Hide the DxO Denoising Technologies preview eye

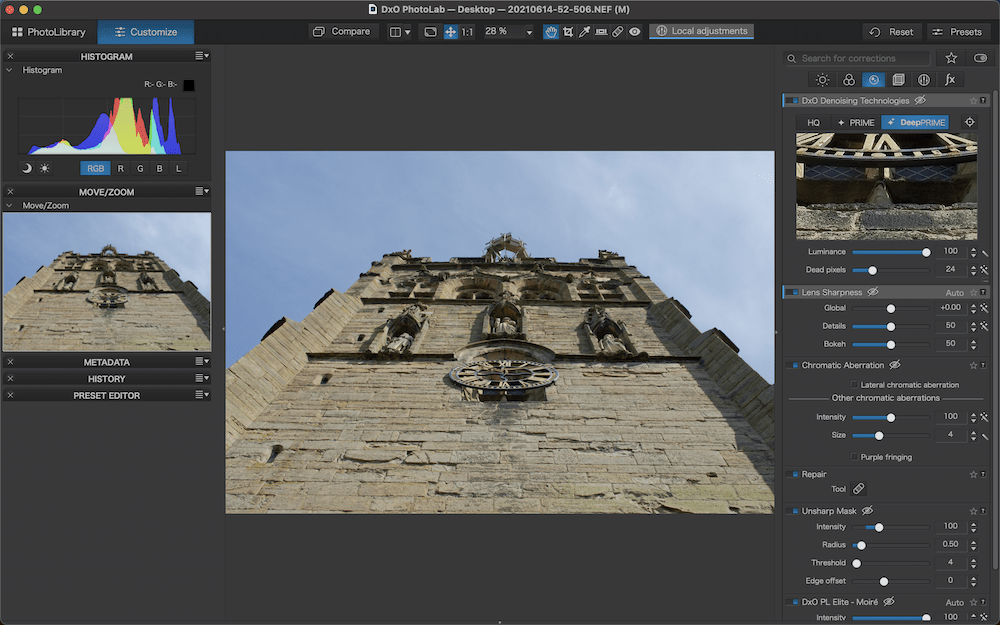(920, 101)
